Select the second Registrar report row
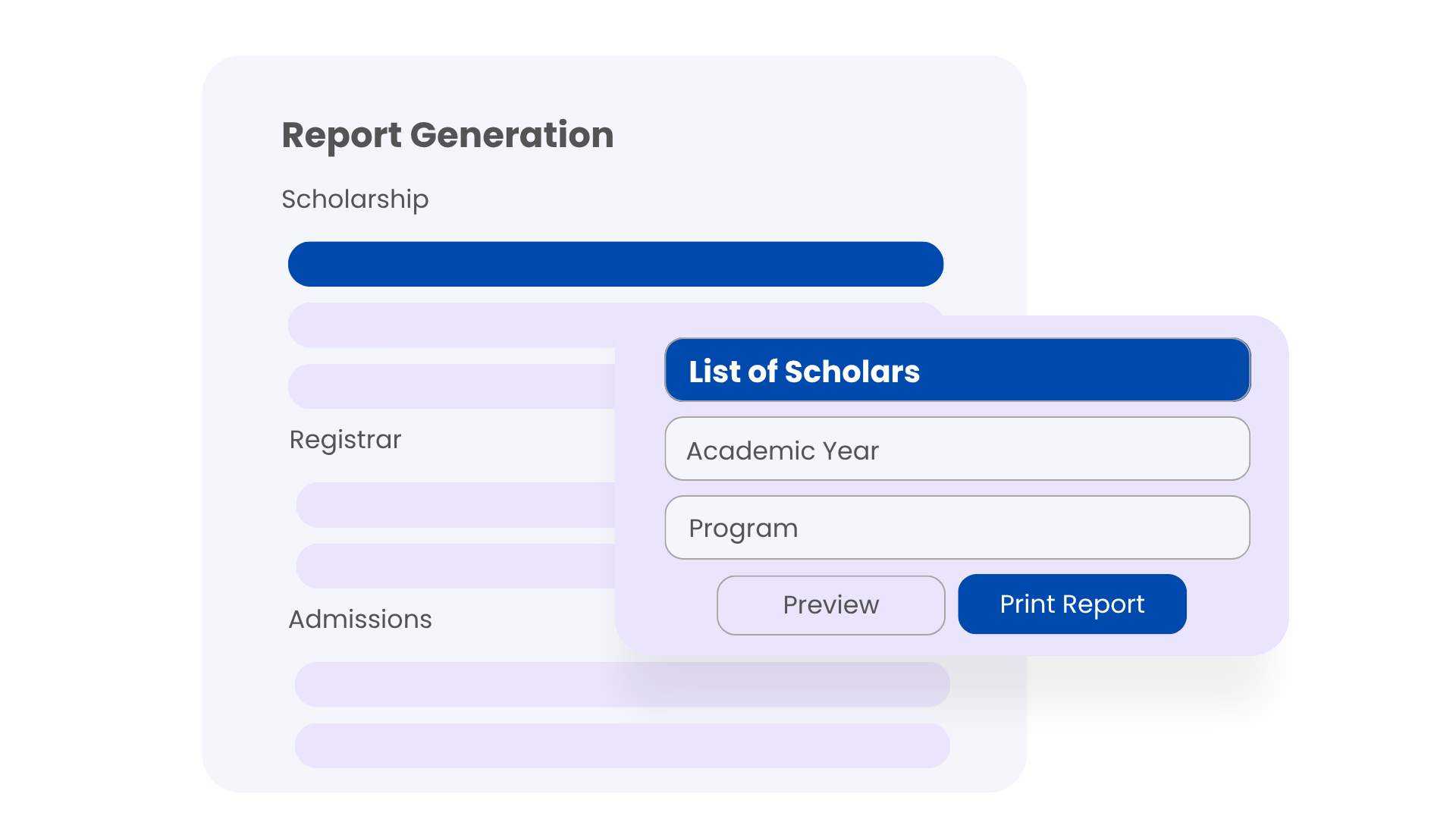This screenshot has height=819, width=1456. 455,566
